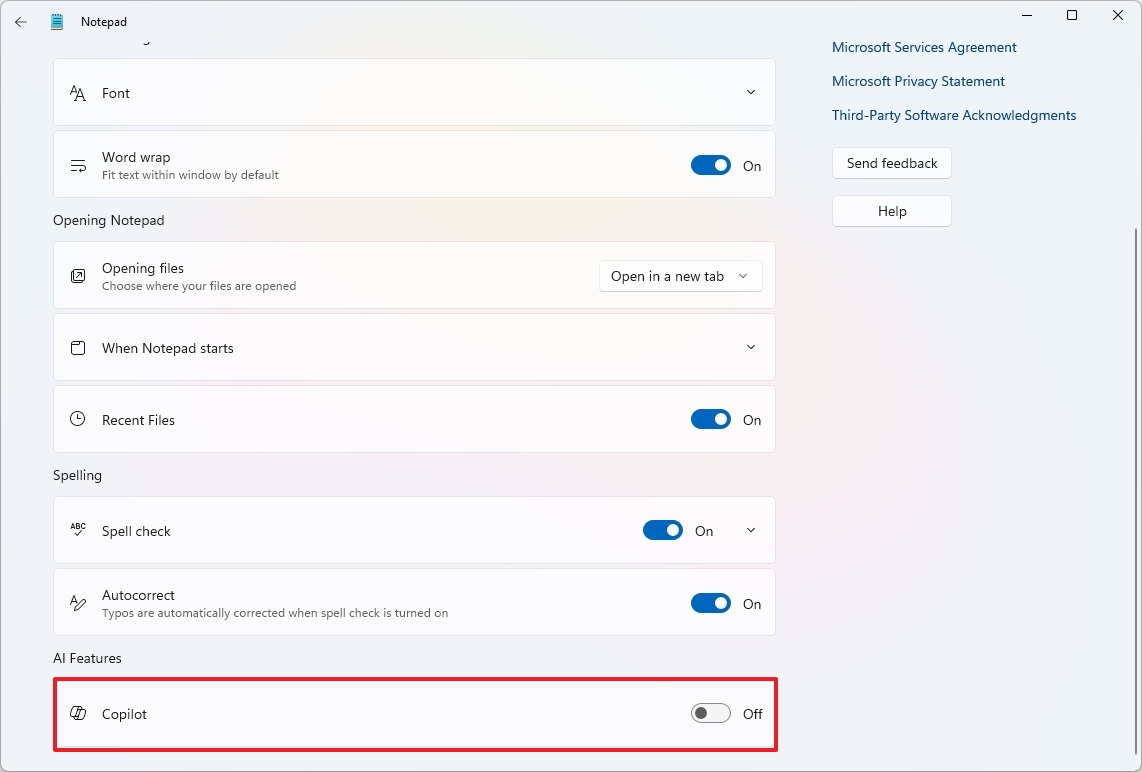This screenshot has width=1142, height=772.
Task: Open Third-Party Software Acknowledgments link
Action: 954,115
